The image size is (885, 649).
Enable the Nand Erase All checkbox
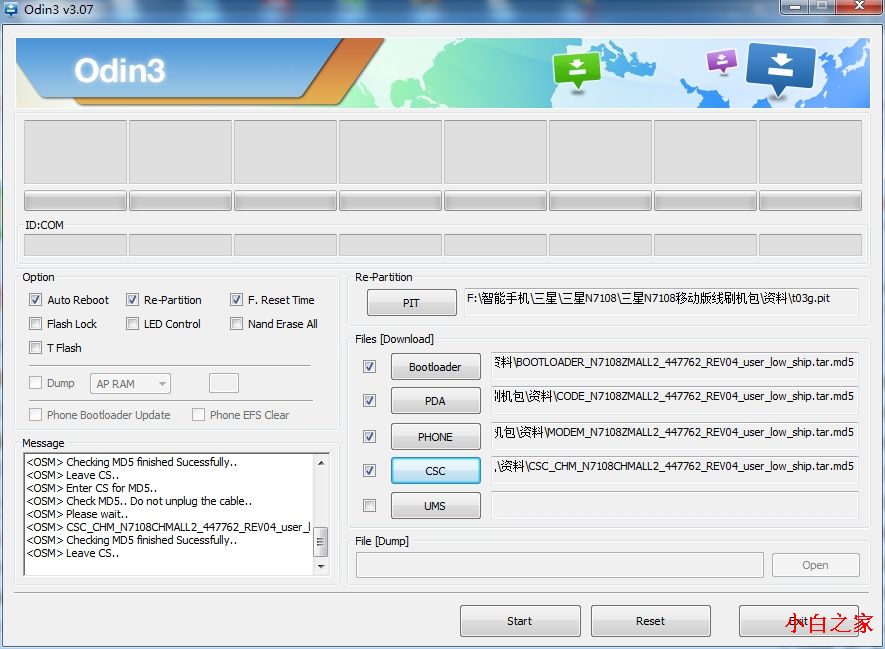coord(236,324)
